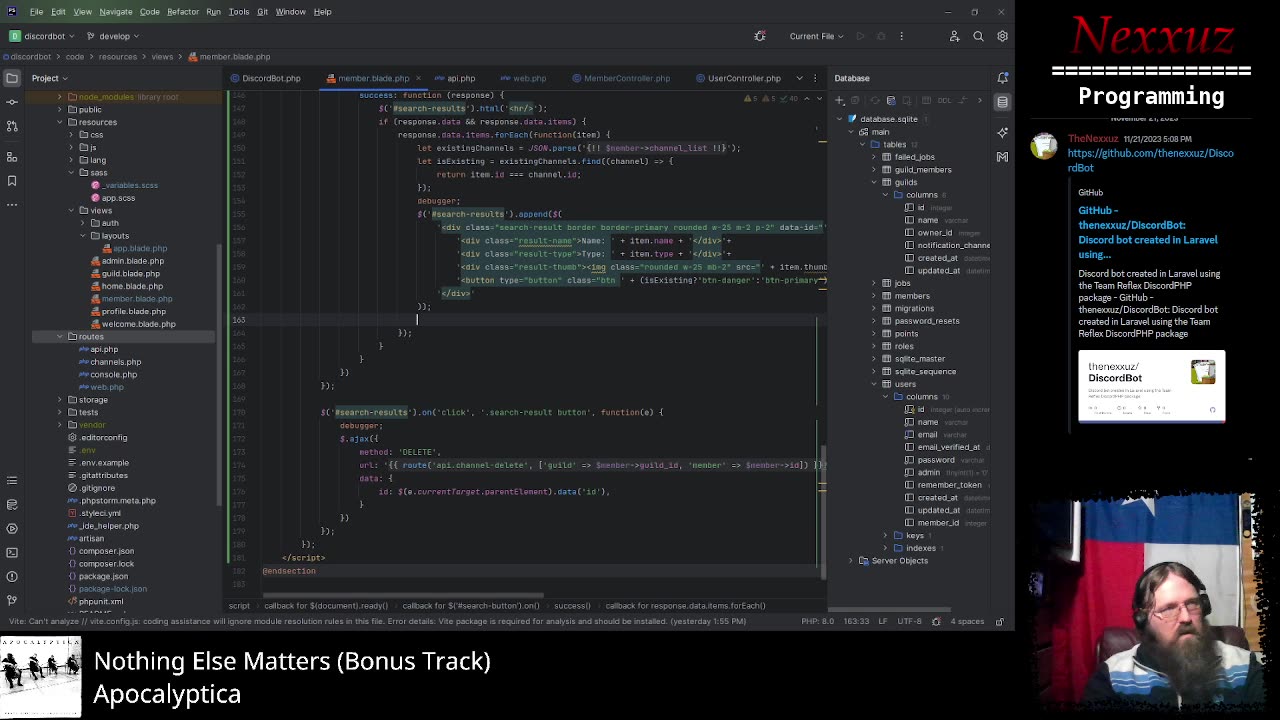1280x720 pixels.
Task: Click the PHP: 8.0 language level indicator
Action: click(x=817, y=621)
